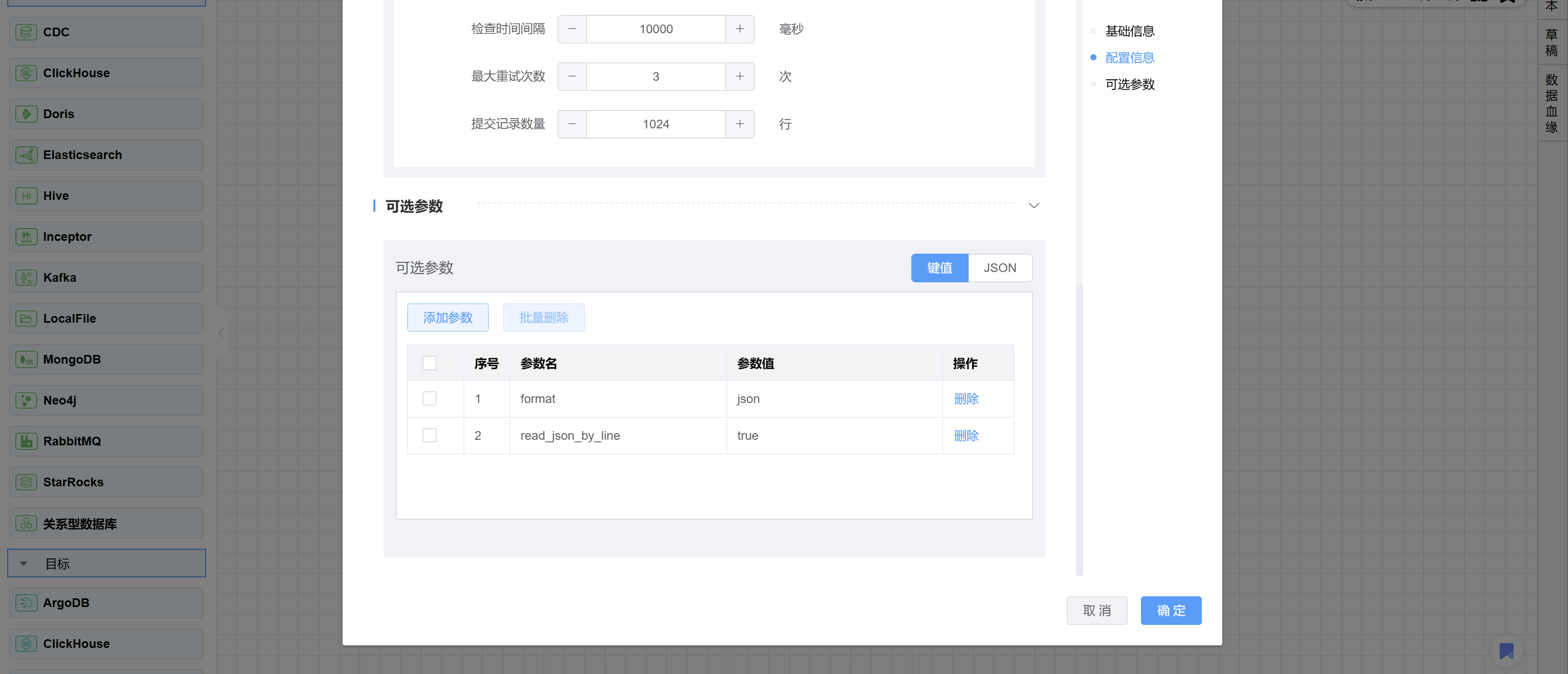Click the Hive source icon
1568x674 pixels.
tap(26, 196)
